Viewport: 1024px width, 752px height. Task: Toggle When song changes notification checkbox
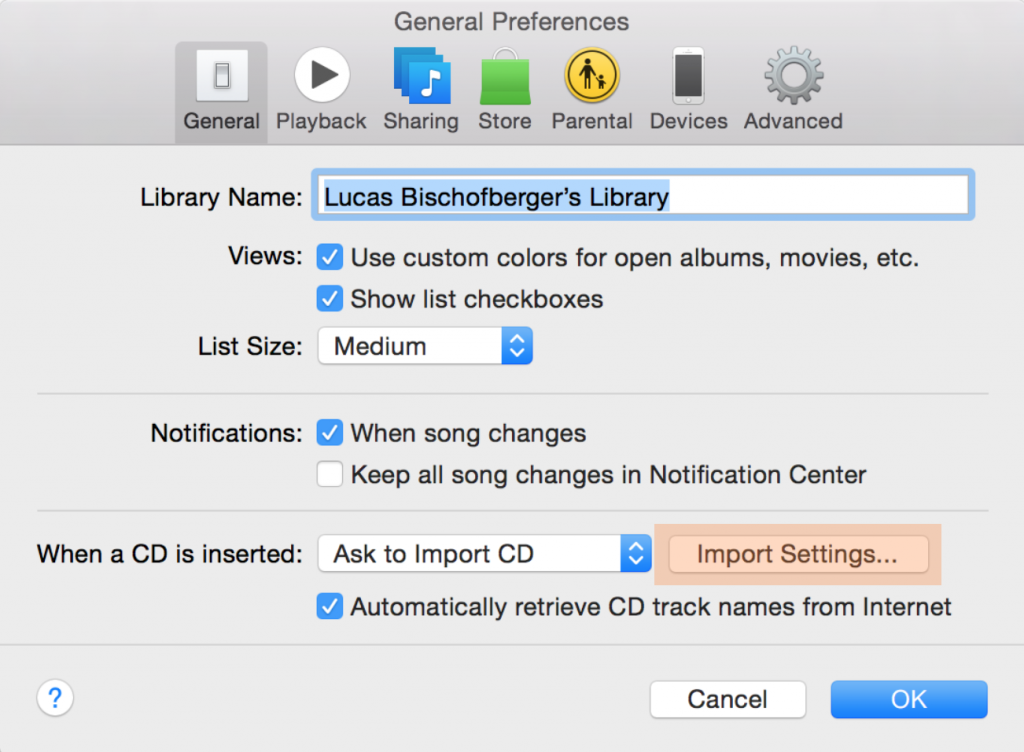tap(330, 434)
